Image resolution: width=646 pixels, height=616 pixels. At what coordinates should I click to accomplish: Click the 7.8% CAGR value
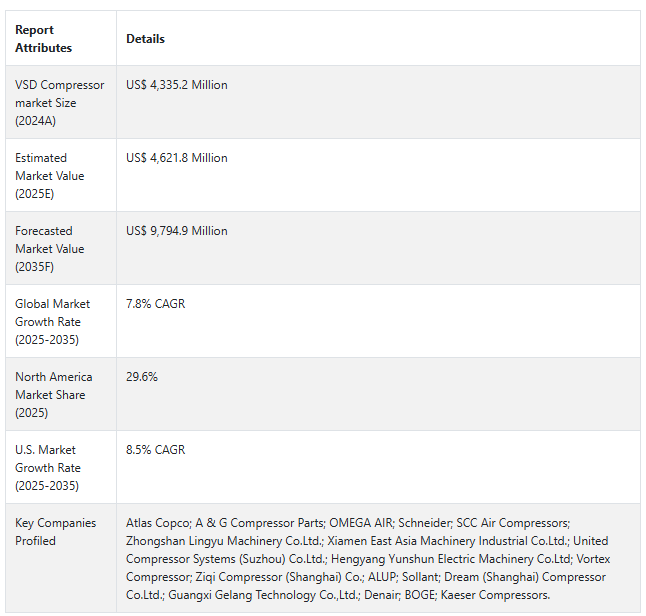156,304
